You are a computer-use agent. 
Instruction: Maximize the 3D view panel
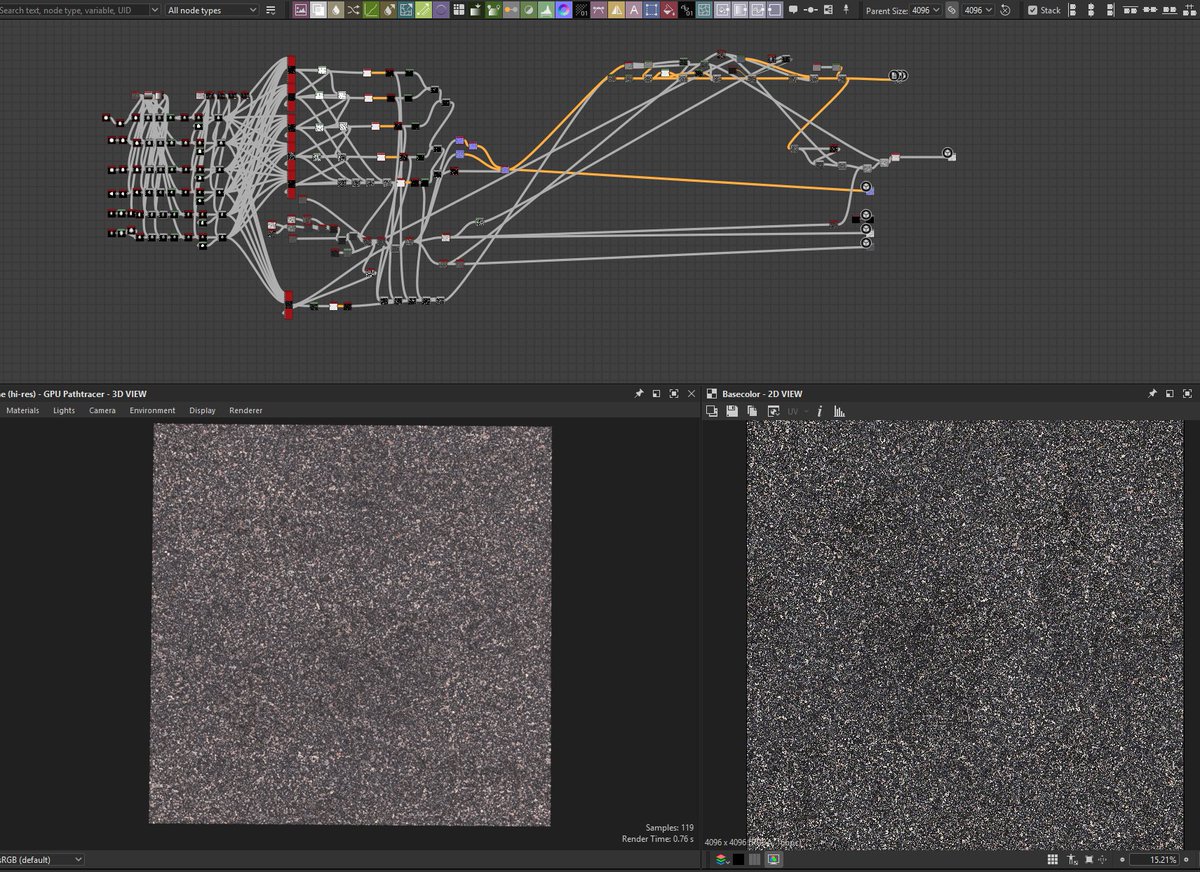tap(674, 394)
